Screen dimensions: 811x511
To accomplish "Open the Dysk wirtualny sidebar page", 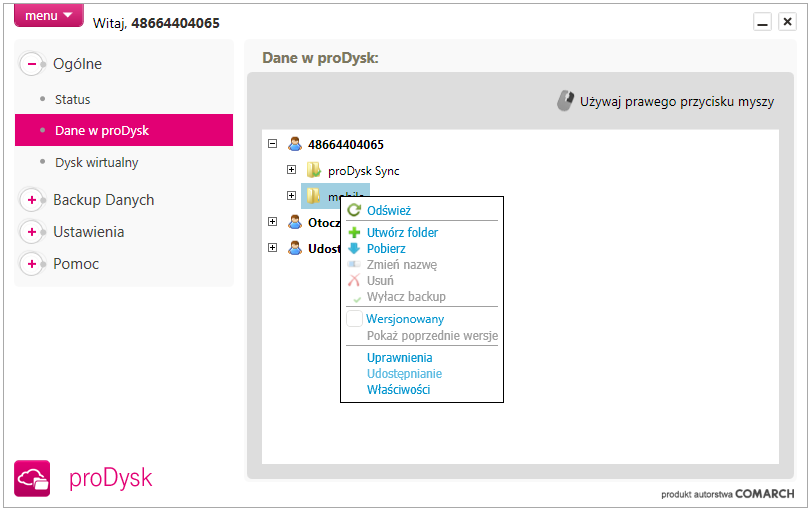I will (96, 162).
